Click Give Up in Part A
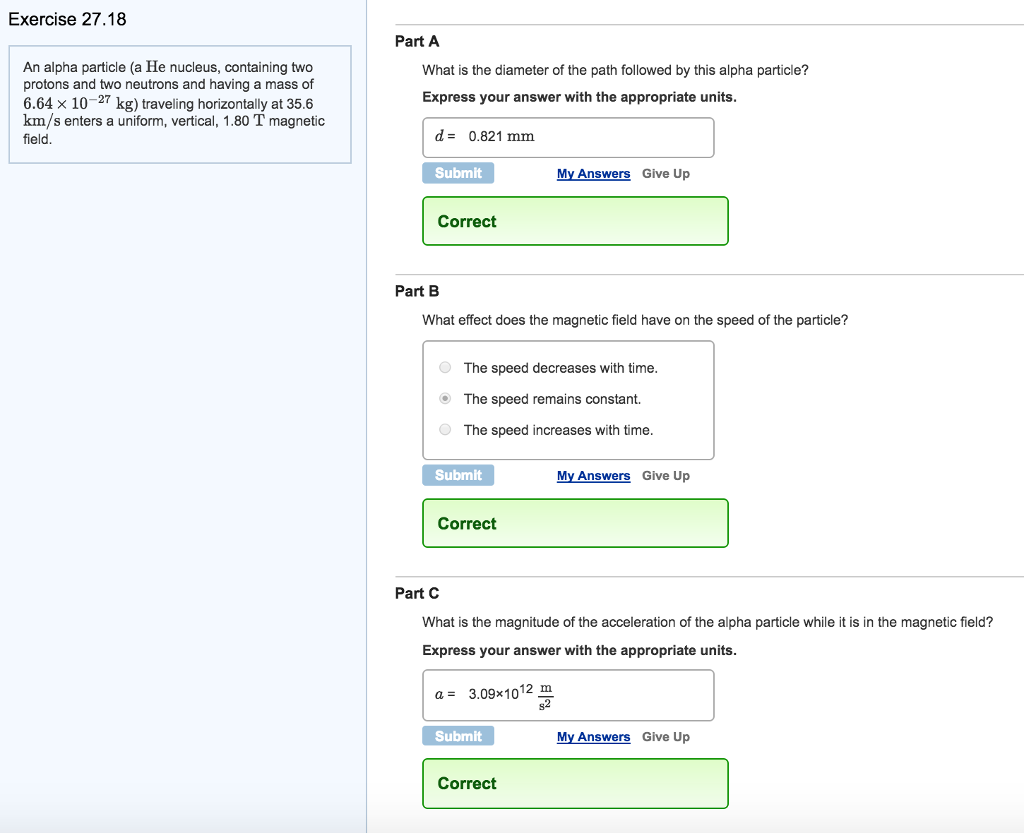Viewport: 1024px width, 833px height. (x=665, y=172)
